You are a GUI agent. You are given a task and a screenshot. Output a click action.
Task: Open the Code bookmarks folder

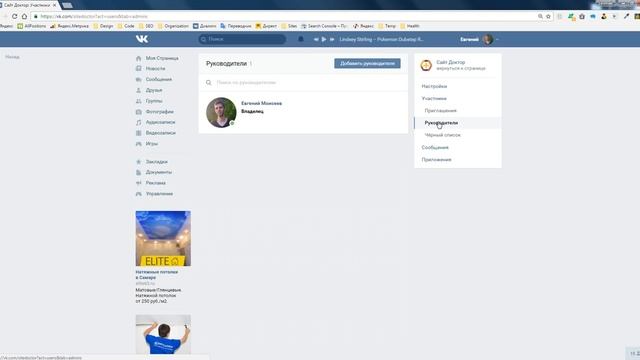coord(126,26)
